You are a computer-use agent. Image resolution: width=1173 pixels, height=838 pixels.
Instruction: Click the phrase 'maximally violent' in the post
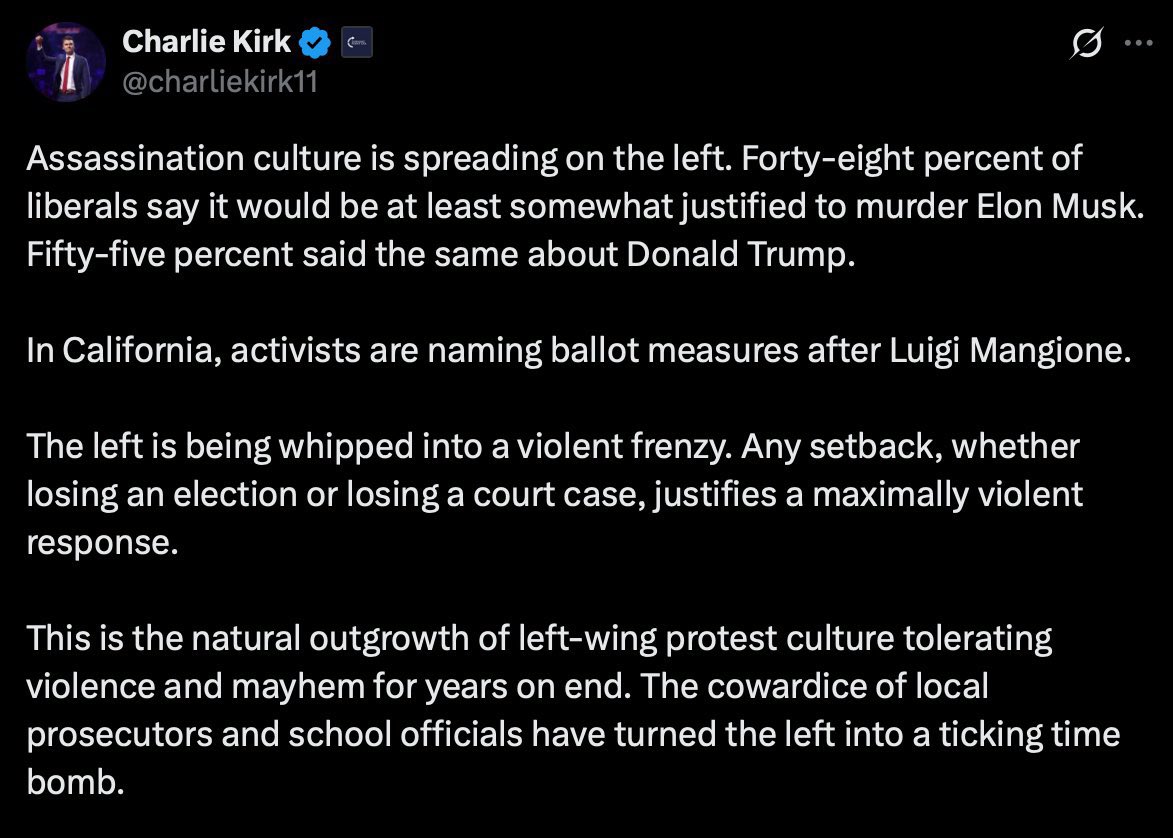[x=947, y=495]
